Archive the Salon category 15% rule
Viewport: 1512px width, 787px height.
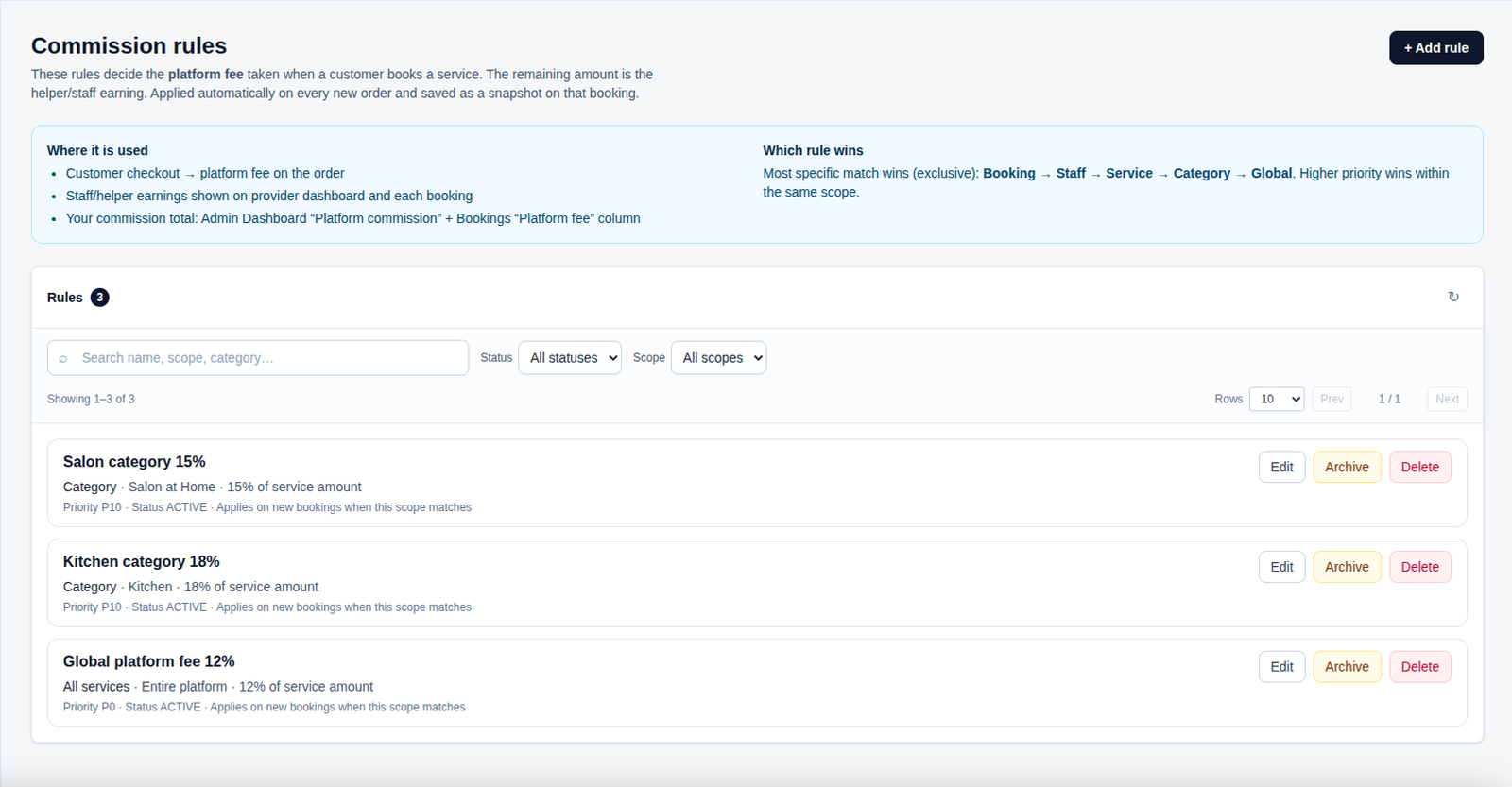pyautogui.click(x=1347, y=467)
